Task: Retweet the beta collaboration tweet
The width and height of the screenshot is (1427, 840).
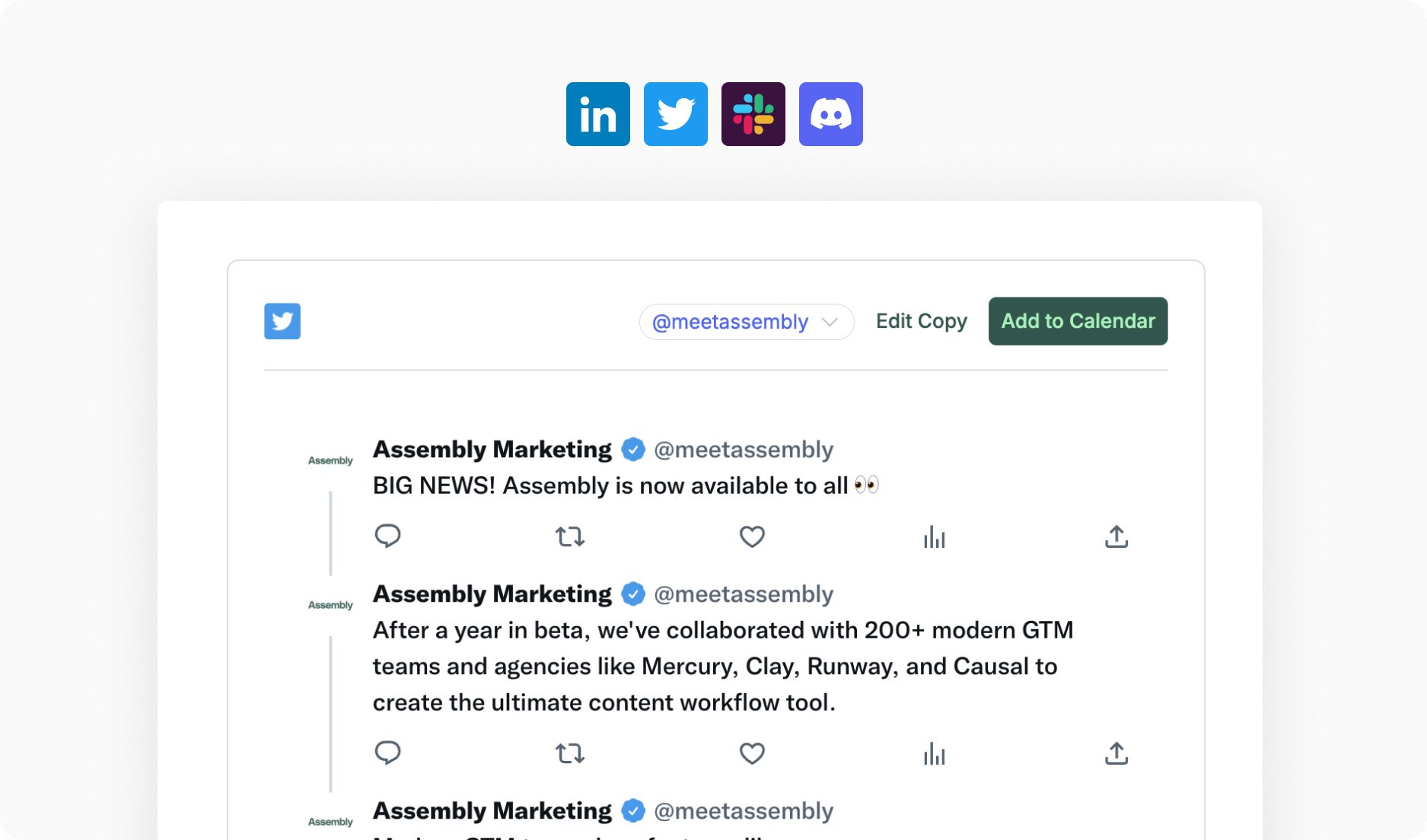Action: (570, 754)
